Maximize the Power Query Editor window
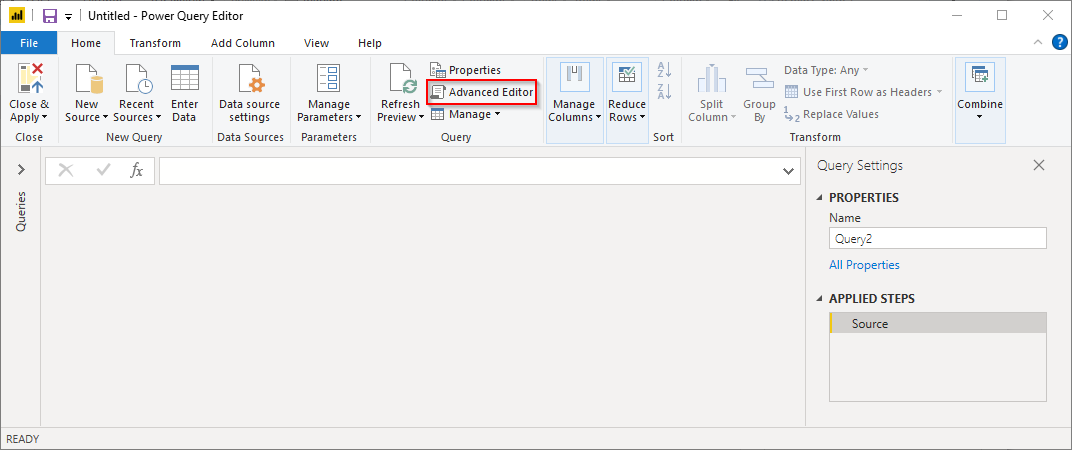Viewport: 1072px width, 450px height. pos(1002,15)
